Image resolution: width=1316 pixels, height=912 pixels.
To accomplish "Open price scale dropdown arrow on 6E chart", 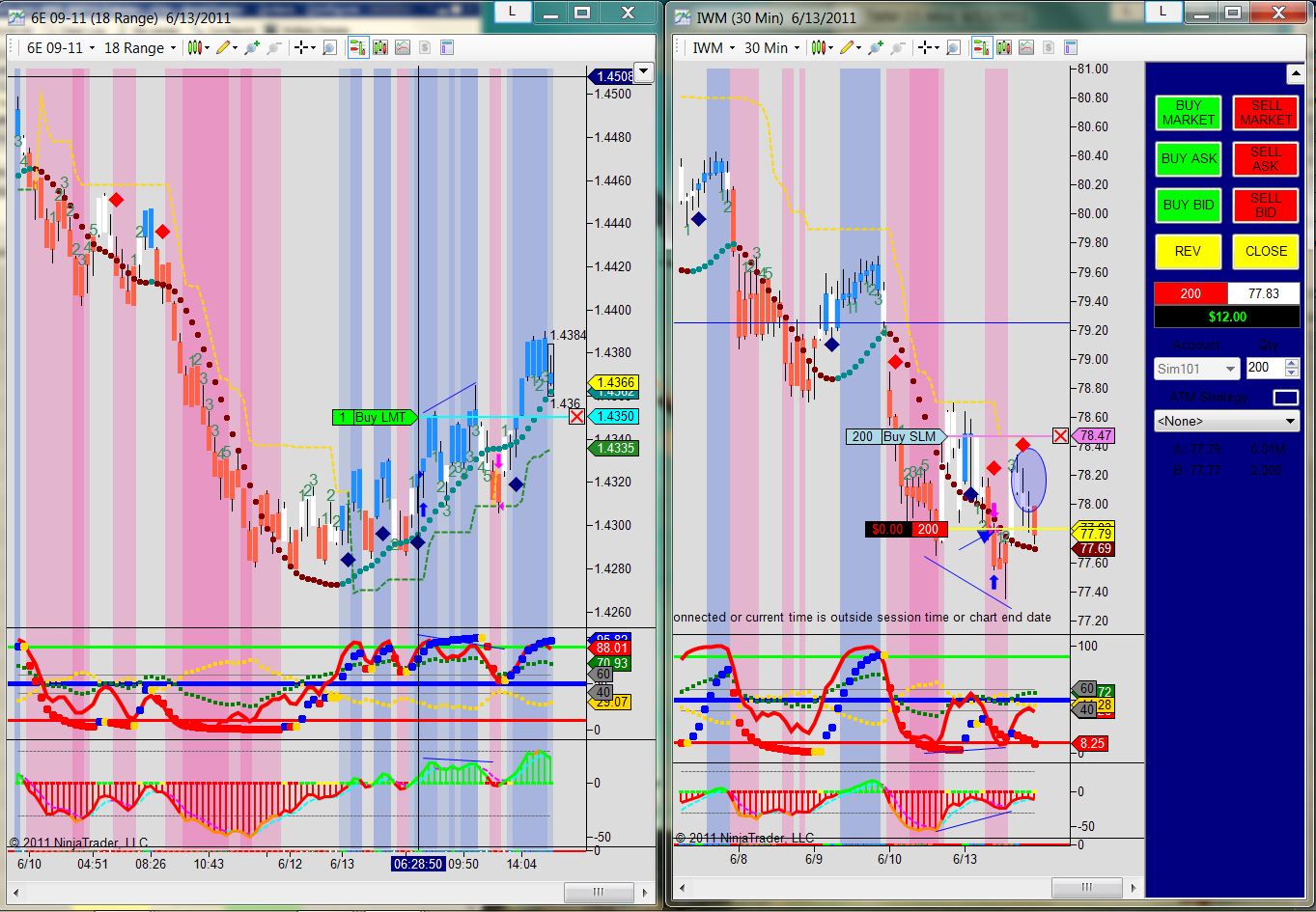I will click(x=645, y=72).
